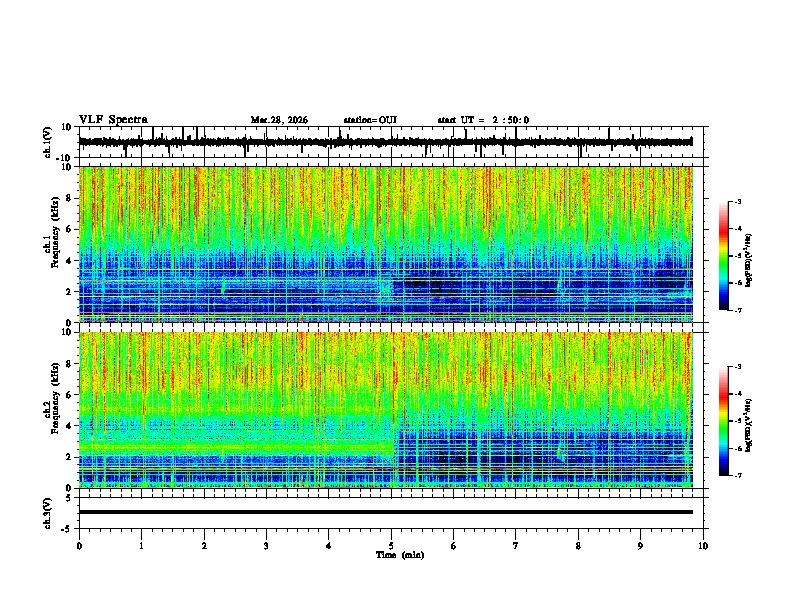Click the ch.1 spectrogram color bar
The height and width of the screenshot is (612, 792).
pyautogui.click(x=723, y=255)
